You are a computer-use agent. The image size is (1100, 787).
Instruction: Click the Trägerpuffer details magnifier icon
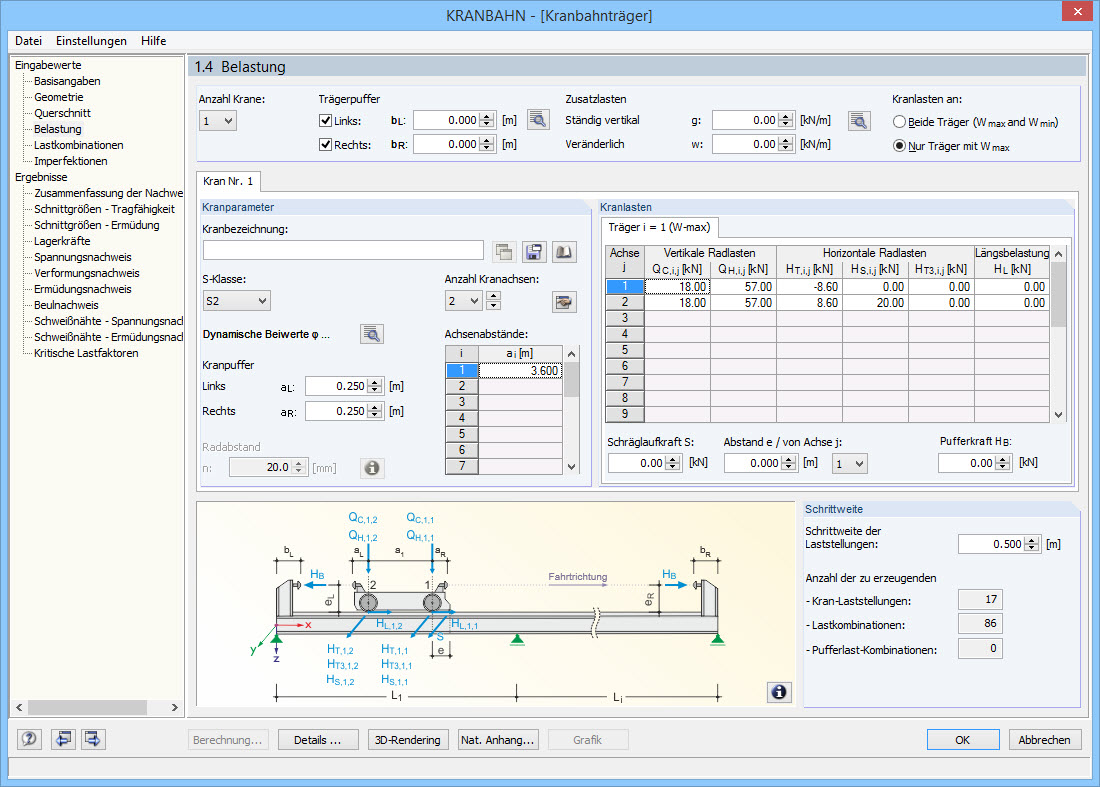tap(539, 121)
